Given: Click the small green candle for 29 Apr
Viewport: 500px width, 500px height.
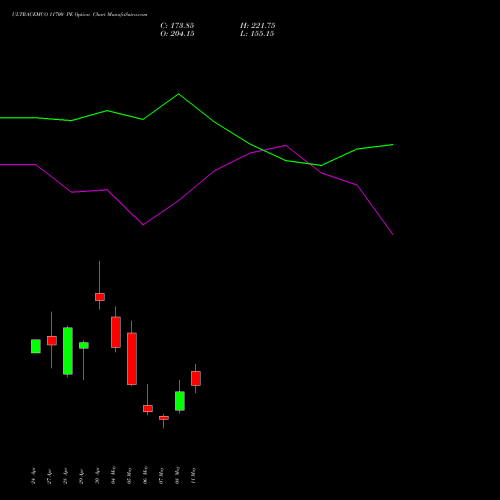Looking at the screenshot, I should [x=84, y=345].
